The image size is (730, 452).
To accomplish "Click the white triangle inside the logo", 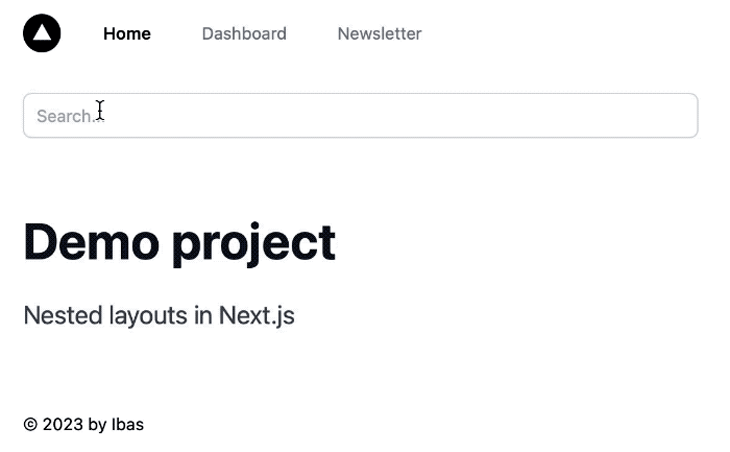I will (42, 33).
